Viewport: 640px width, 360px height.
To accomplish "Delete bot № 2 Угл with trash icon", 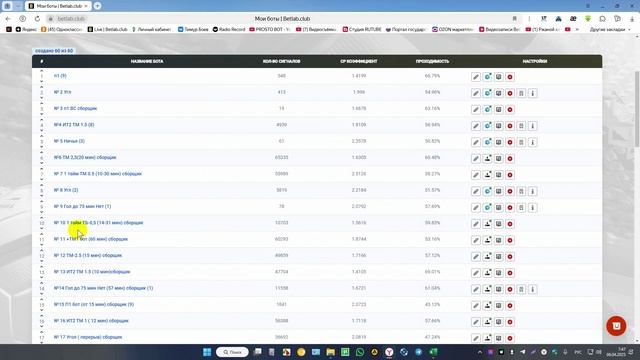I will (521, 93).
